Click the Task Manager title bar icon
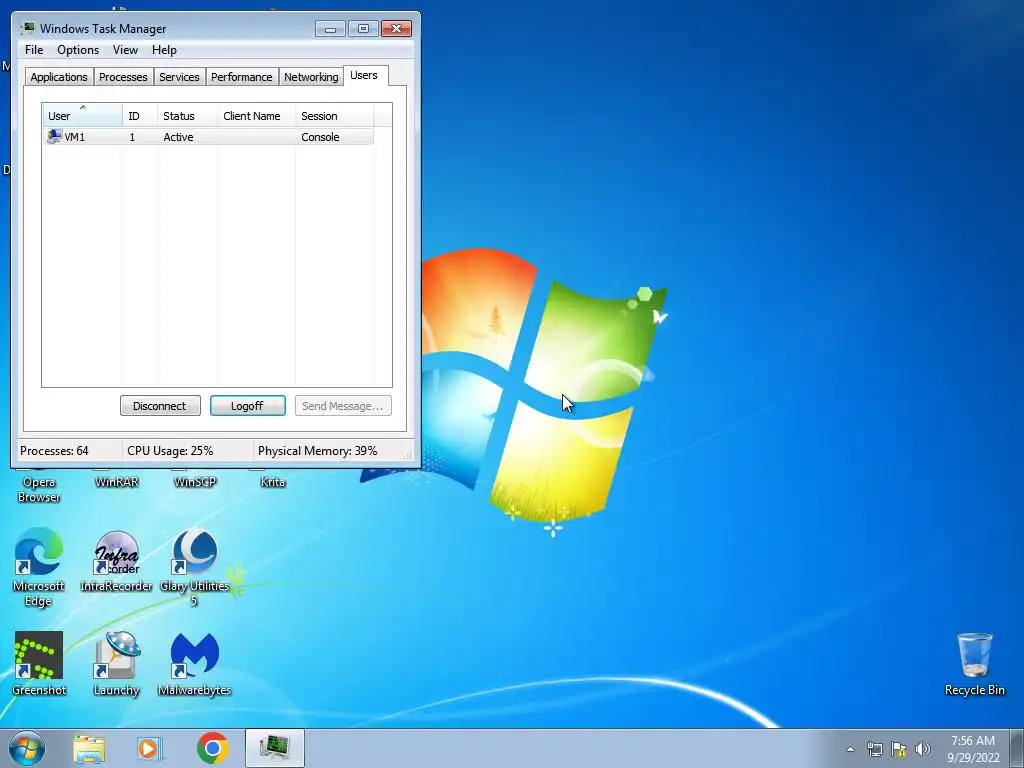The width and height of the screenshot is (1024, 768). coord(27,28)
